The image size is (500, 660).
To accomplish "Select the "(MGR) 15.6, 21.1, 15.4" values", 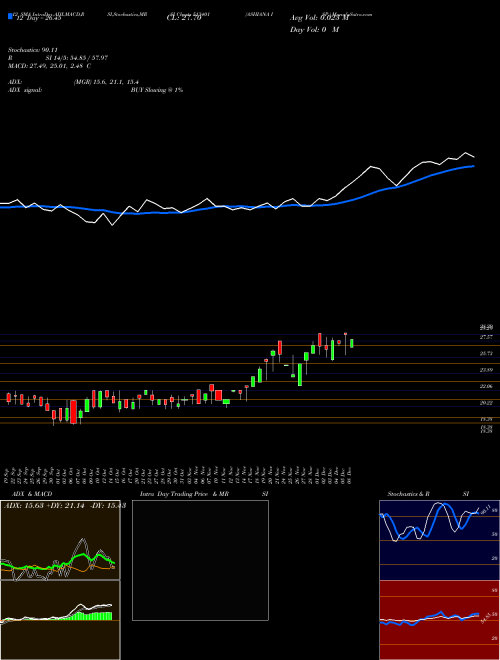I will coord(106,82).
